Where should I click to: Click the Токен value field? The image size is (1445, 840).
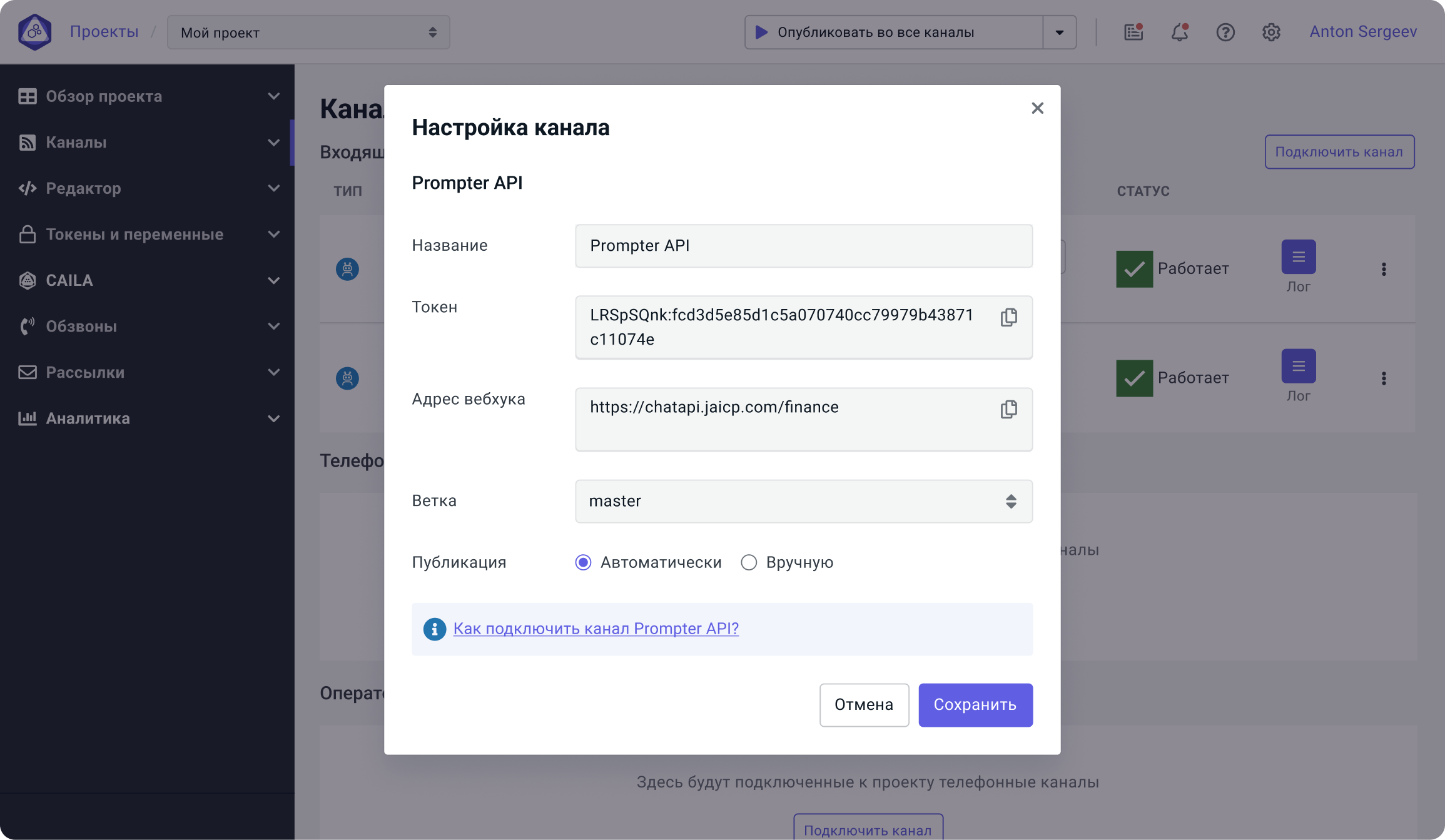(804, 327)
